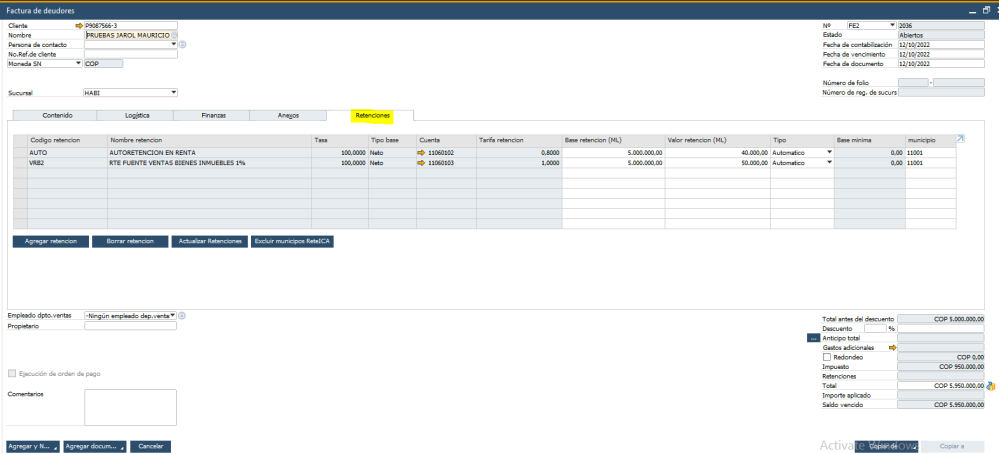Open the Finanzas tab

tap(213, 115)
